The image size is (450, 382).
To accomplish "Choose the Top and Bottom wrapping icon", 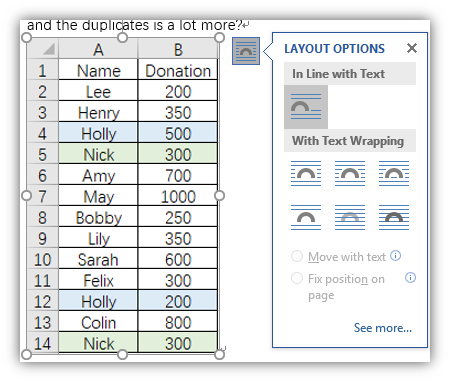I will tap(306, 217).
